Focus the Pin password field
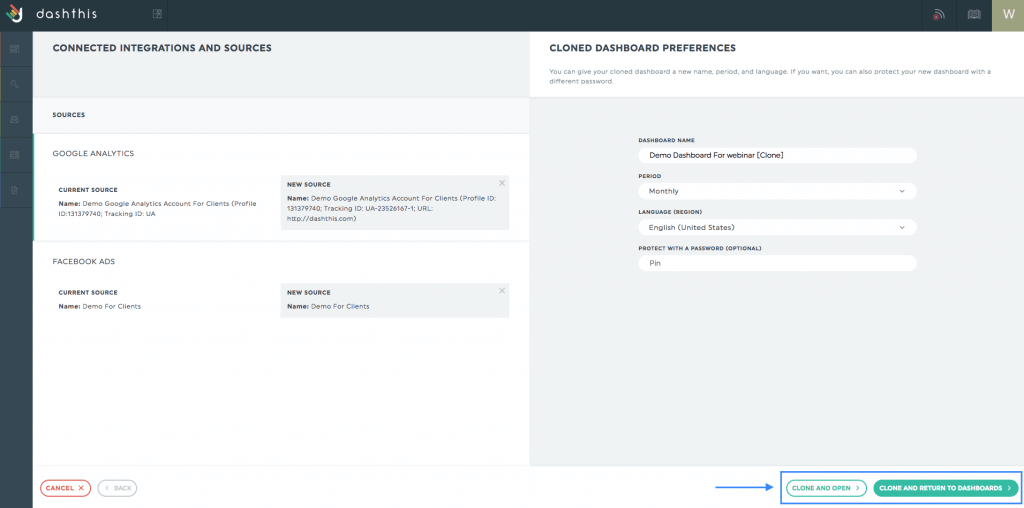 (777, 263)
